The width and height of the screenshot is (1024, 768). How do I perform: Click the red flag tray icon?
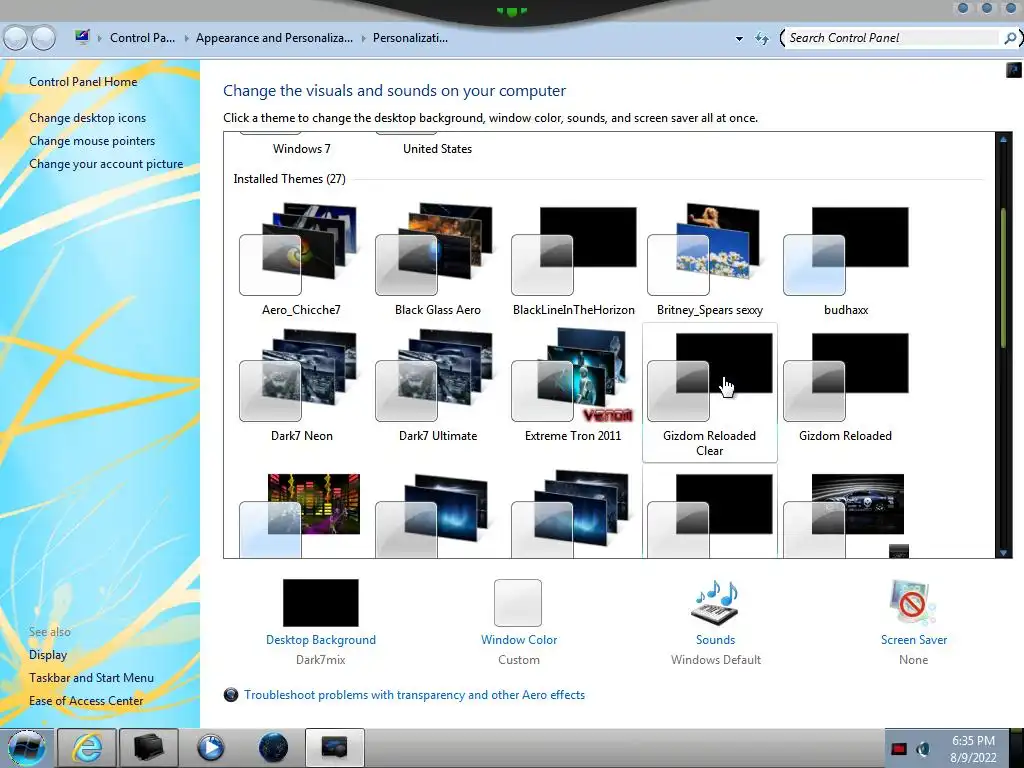pos(899,749)
